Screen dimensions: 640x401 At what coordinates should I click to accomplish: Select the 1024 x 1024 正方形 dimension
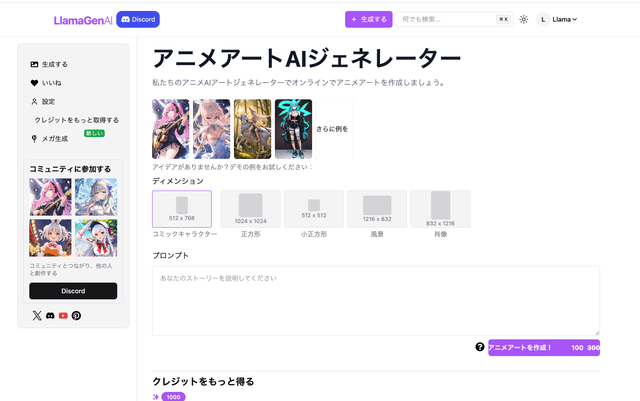point(251,209)
